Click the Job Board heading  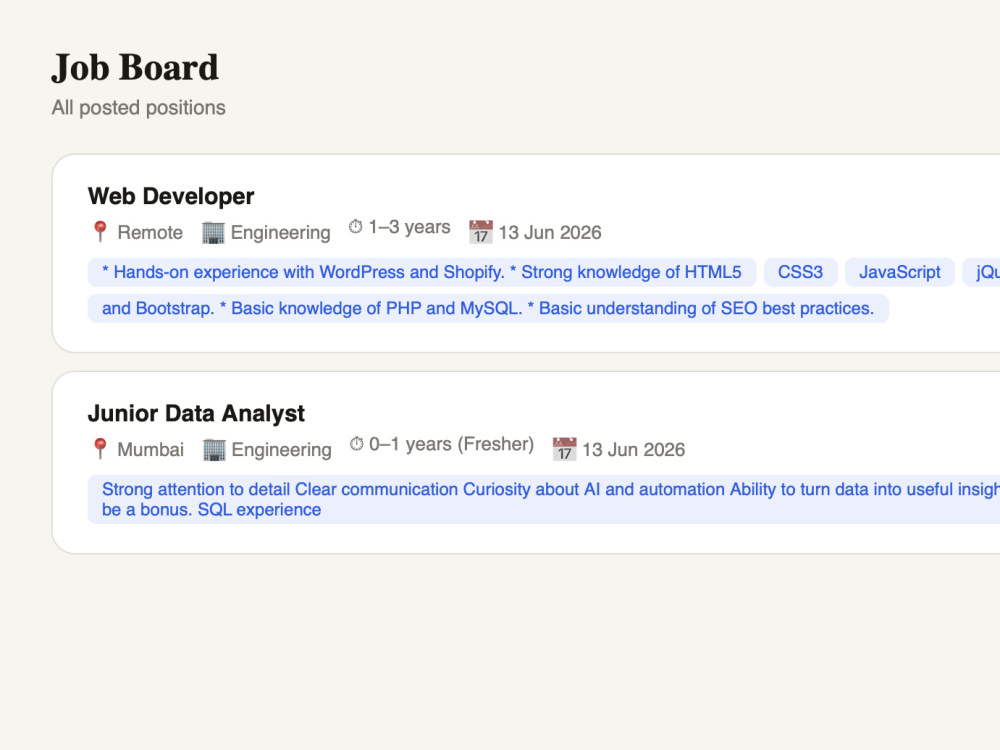click(135, 68)
